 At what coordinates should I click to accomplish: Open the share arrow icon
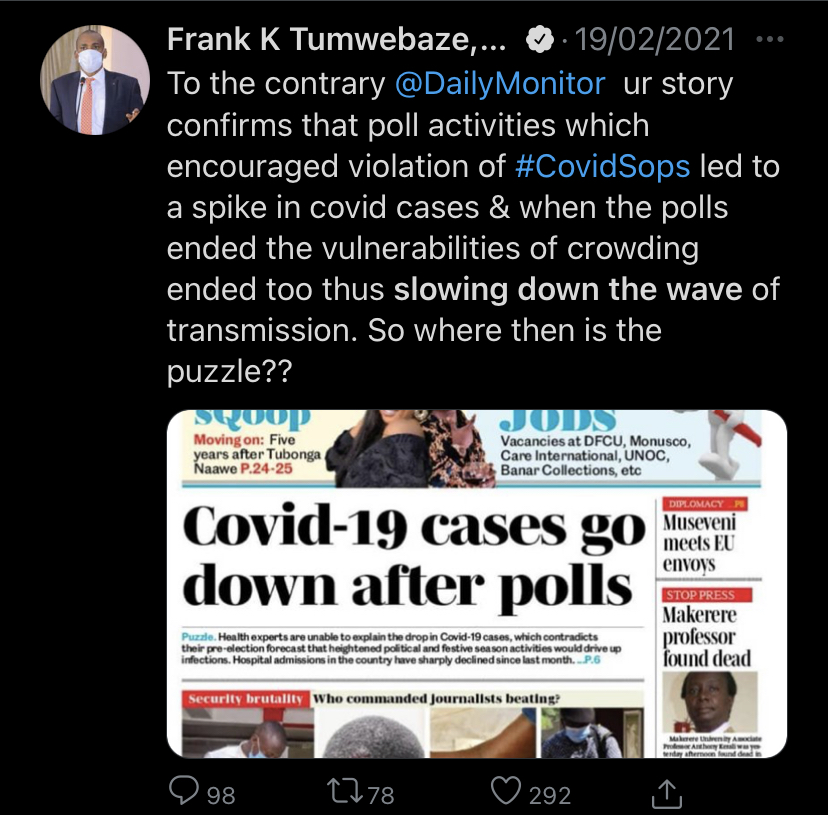pyautogui.click(x=667, y=793)
